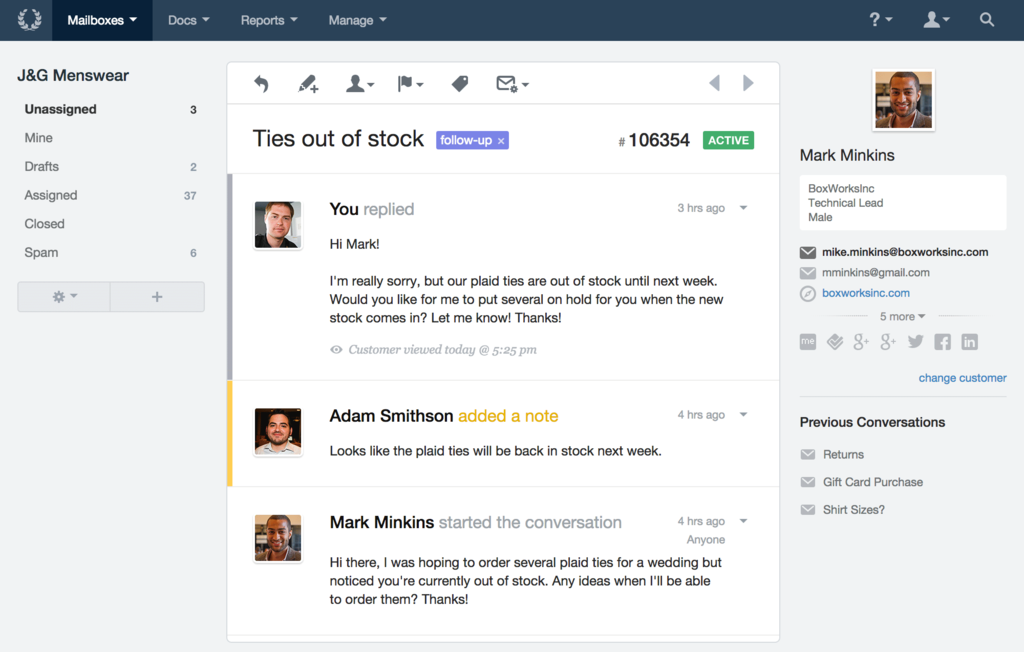Screen dimensions: 1024x652
Task: Click the Help Scout logo icon
Action: pyautogui.click(x=27, y=20)
